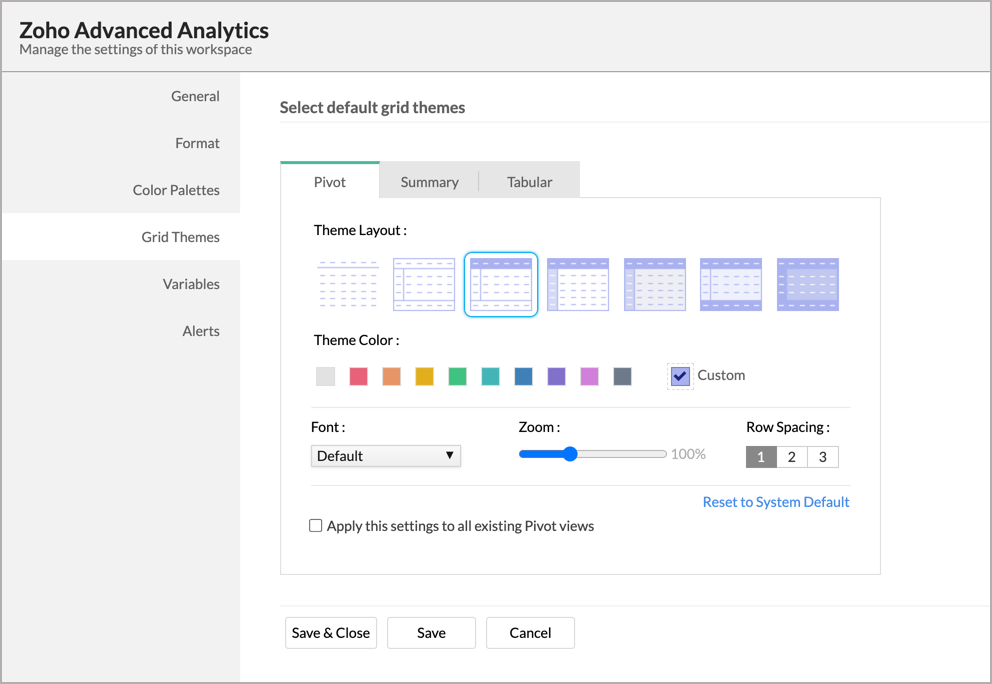Viewport: 992px width, 684px height.
Task: Pick the blue theme color swatch
Action: coord(523,376)
